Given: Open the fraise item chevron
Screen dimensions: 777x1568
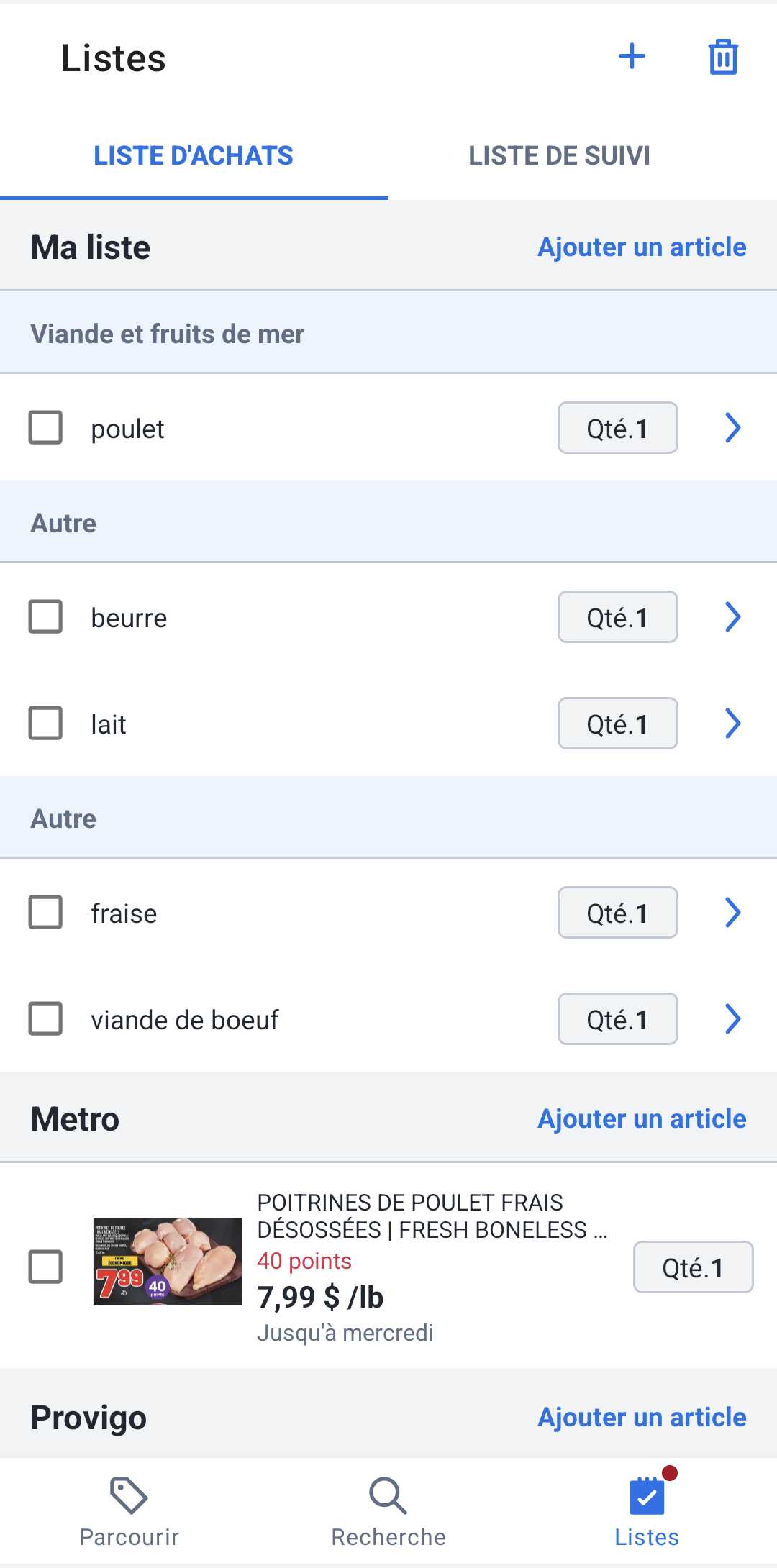Looking at the screenshot, I should coord(732,912).
